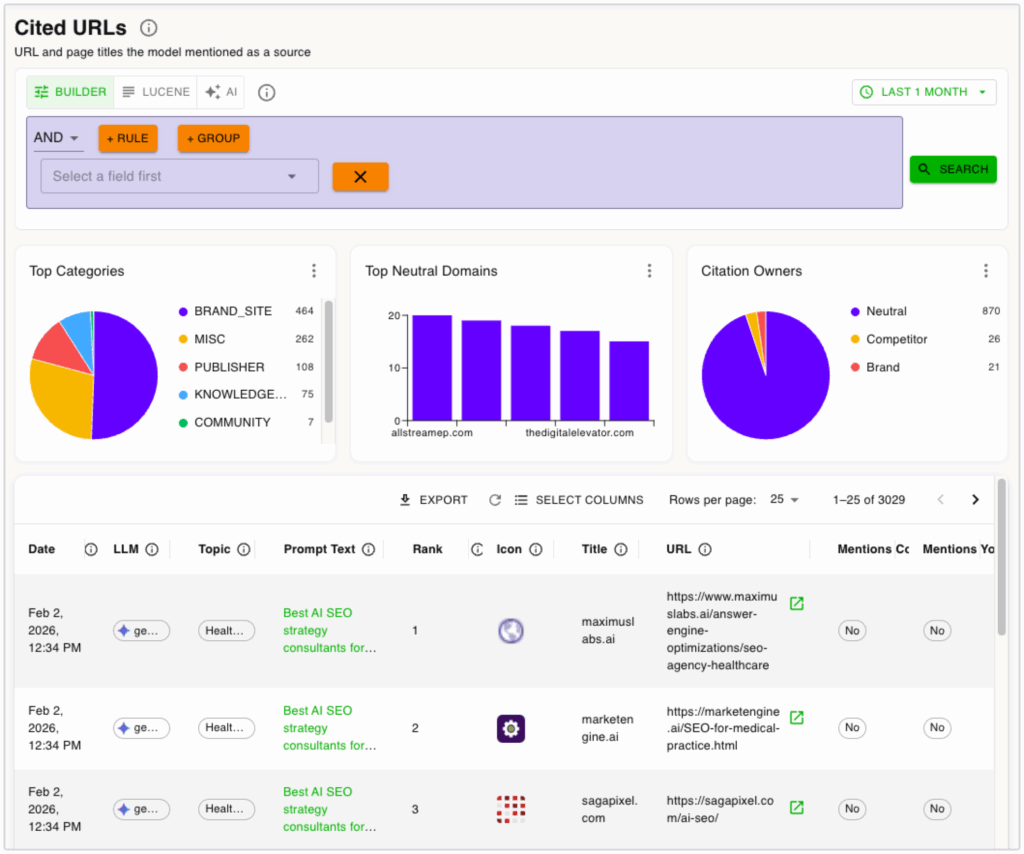Switch to the AI query tab

[221, 91]
